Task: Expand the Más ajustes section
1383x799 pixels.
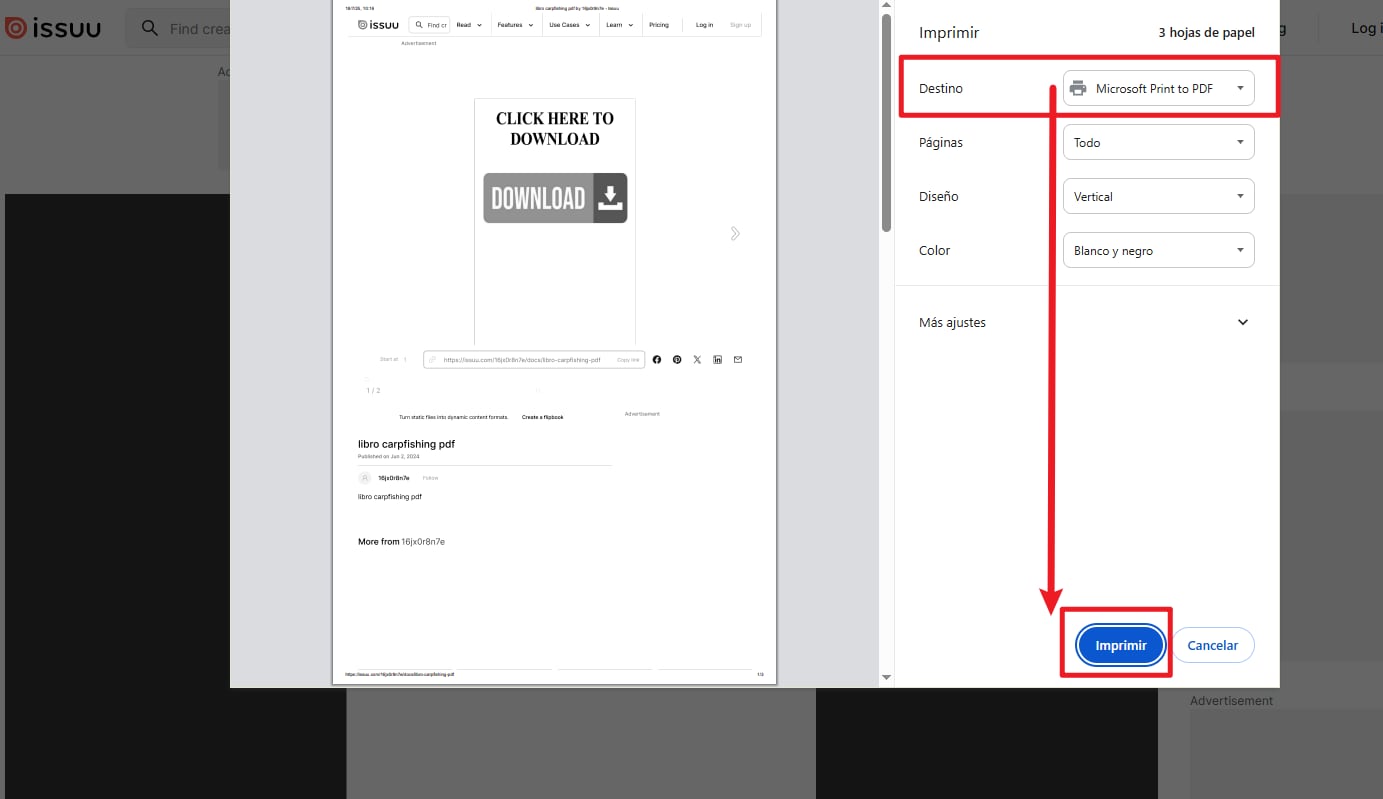Action: point(1087,322)
